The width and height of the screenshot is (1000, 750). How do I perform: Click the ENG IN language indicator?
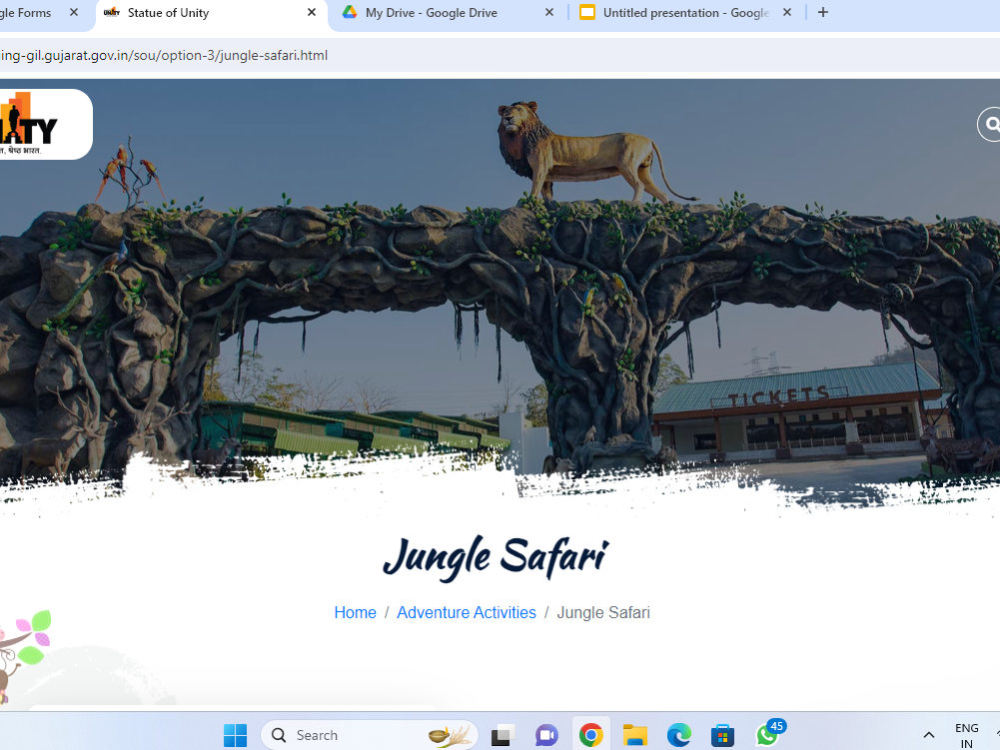pyautogui.click(x=966, y=735)
